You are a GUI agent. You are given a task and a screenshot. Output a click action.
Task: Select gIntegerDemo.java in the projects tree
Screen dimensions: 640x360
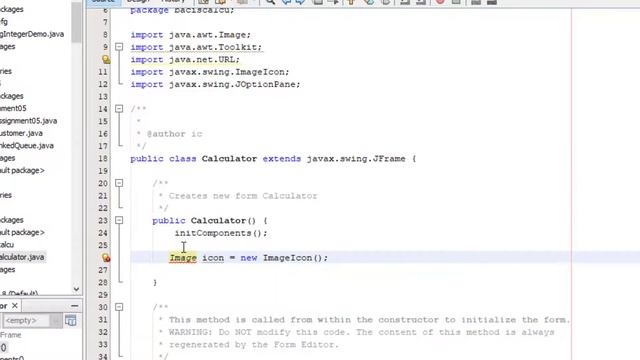[32, 34]
